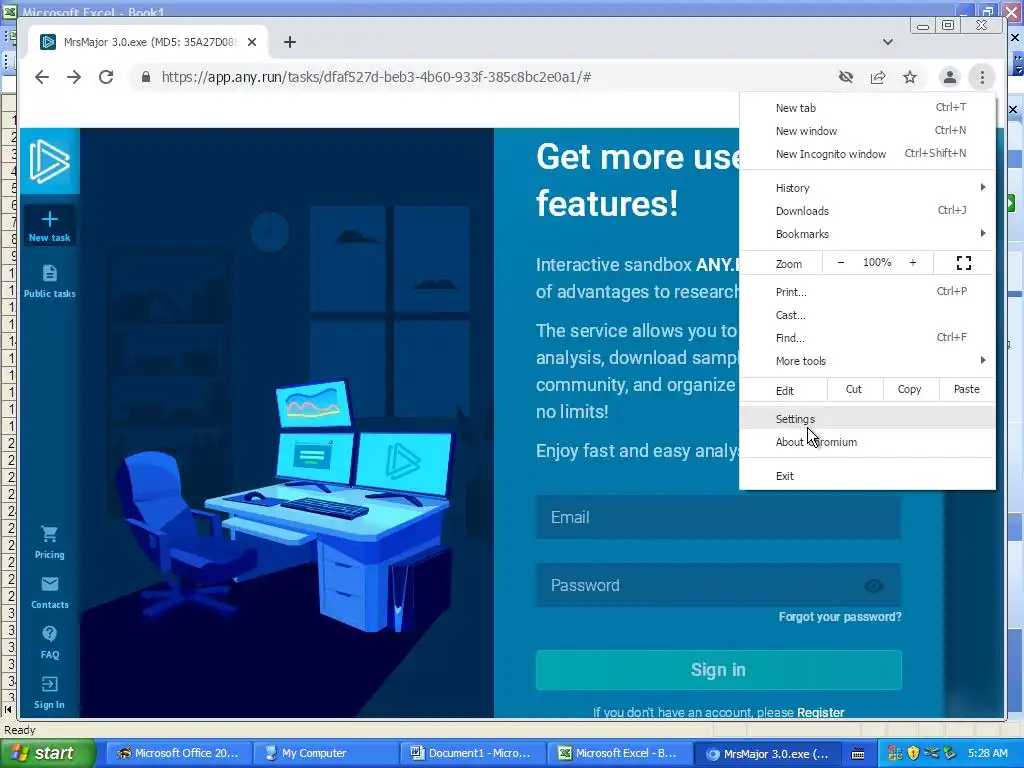Click New task in the sidebar
The width and height of the screenshot is (1024, 768).
click(50, 226)
